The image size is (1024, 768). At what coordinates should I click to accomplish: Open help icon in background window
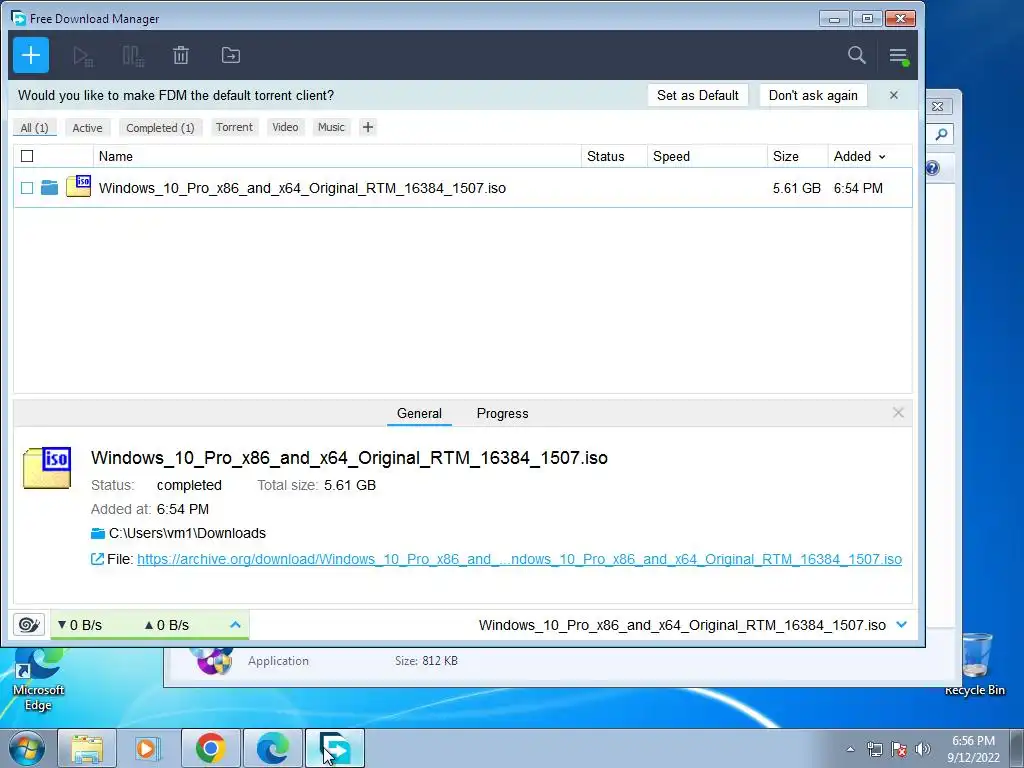933,168
